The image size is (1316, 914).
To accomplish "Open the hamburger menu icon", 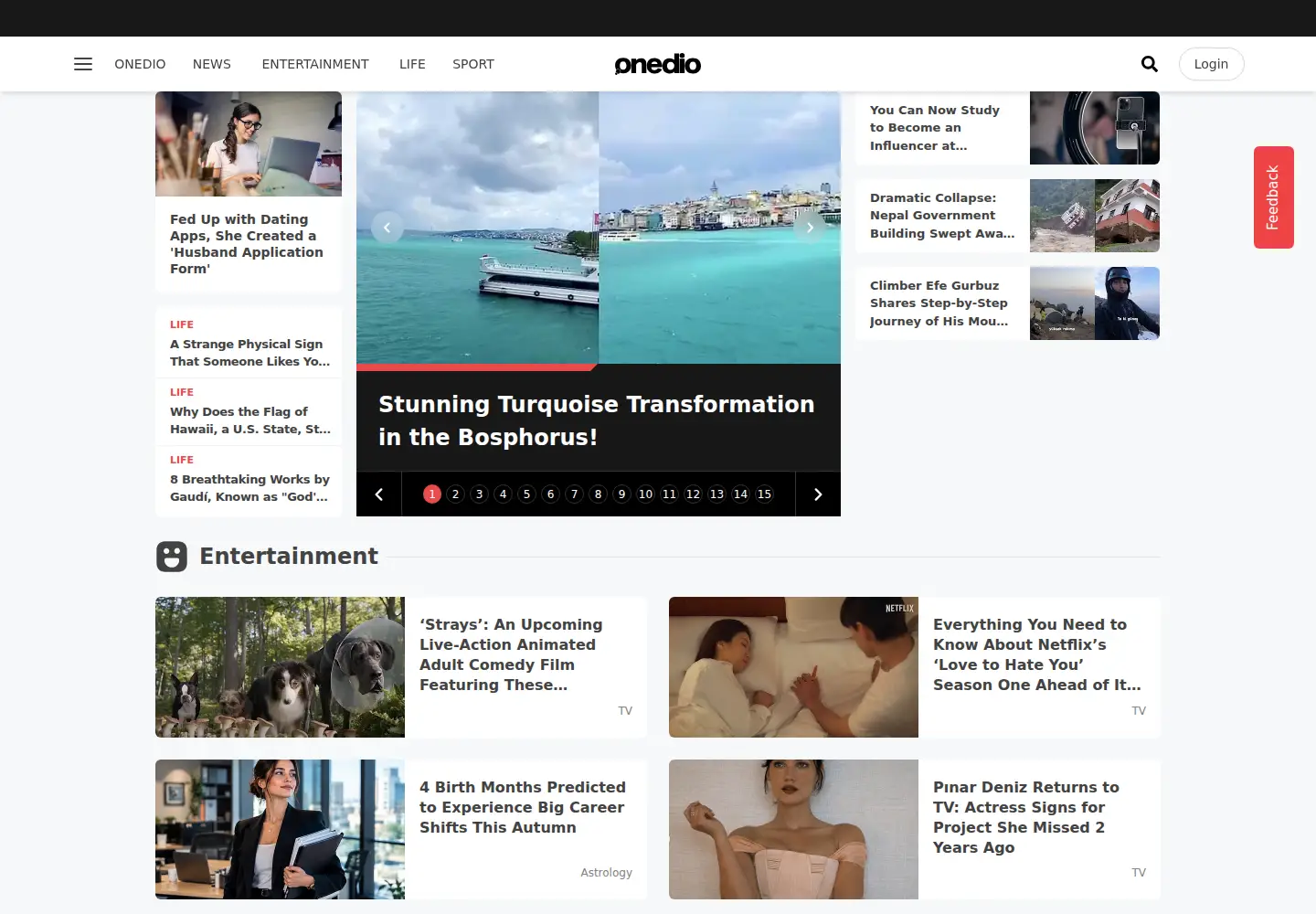I will pos(83,64).
